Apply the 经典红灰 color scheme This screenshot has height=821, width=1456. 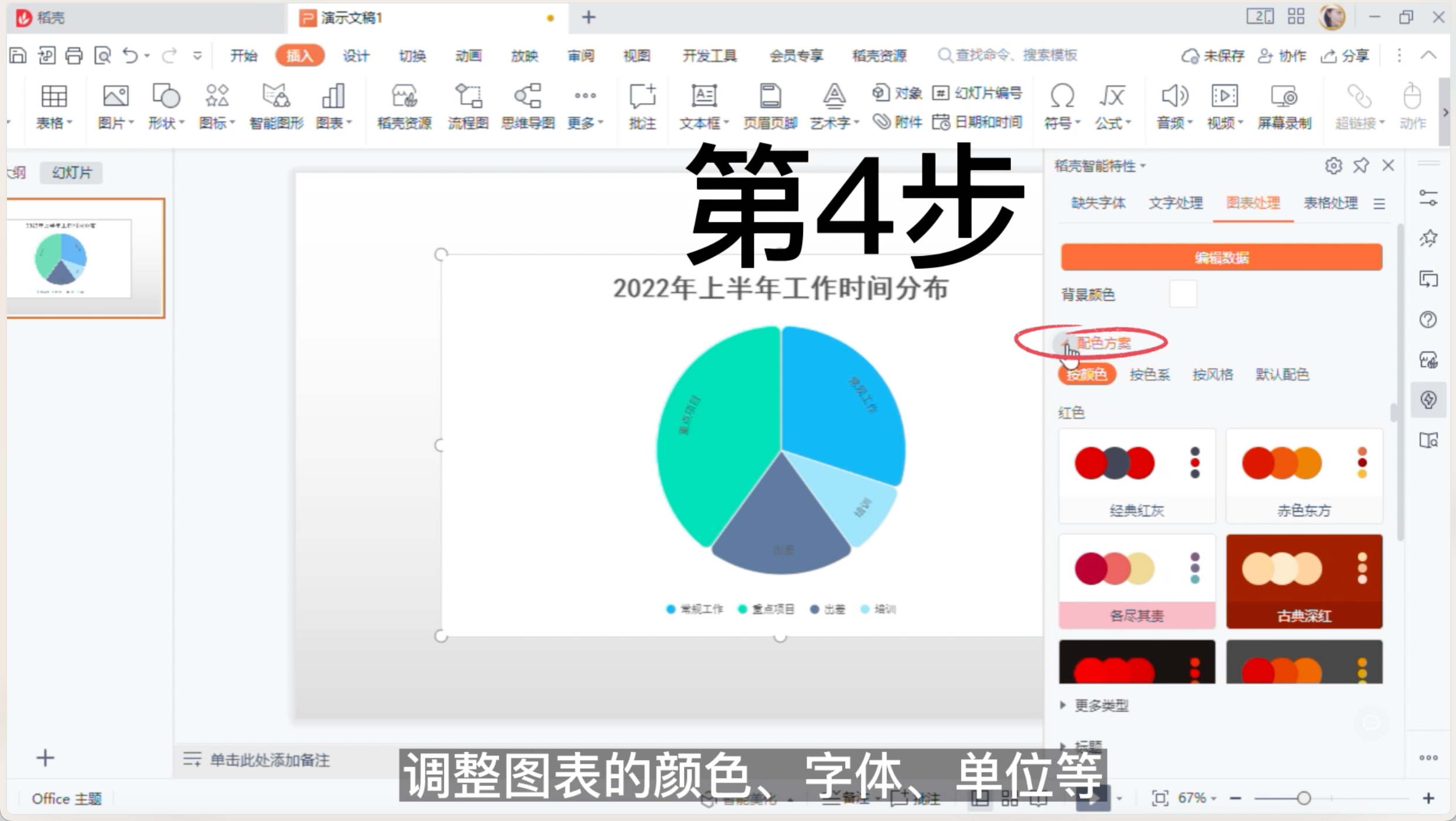(1137, 476)
